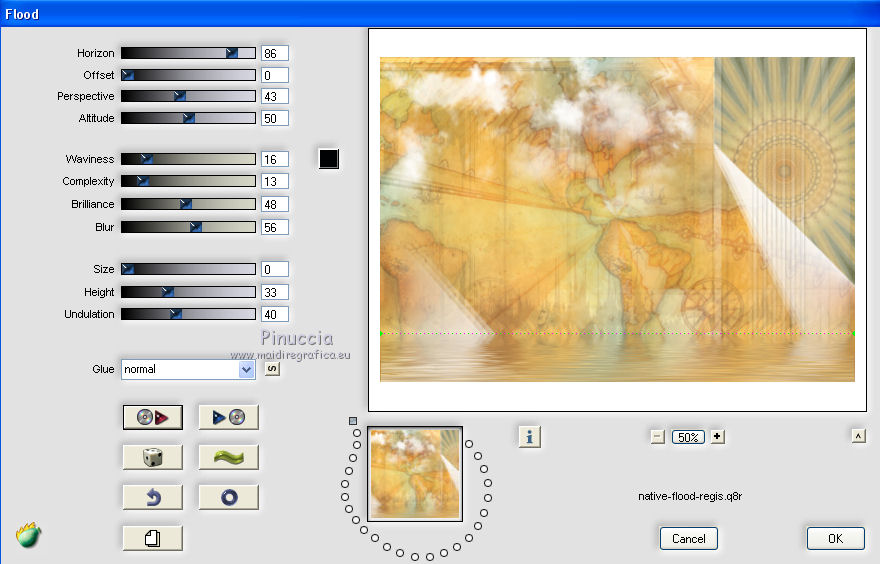
Task: Click the Offset value field
Action: pyautogui.click(x=275, y=75)
